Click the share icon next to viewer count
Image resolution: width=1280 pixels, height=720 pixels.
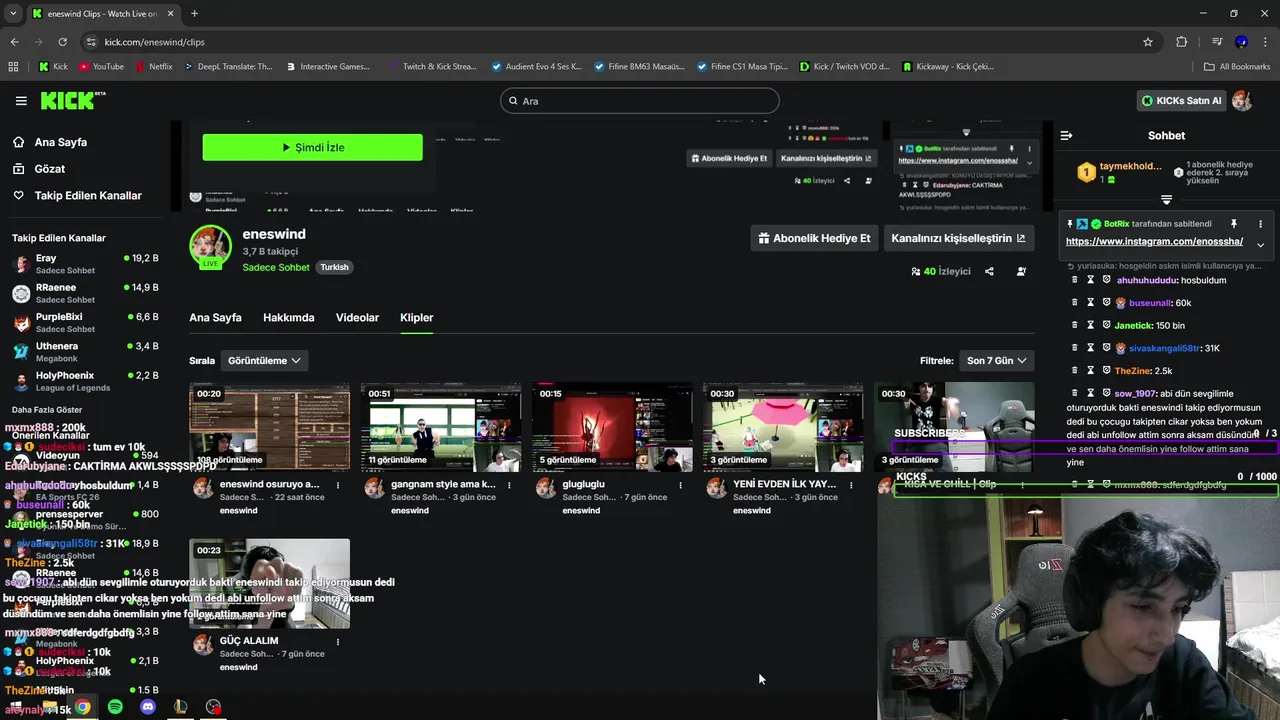coord(989,271)
